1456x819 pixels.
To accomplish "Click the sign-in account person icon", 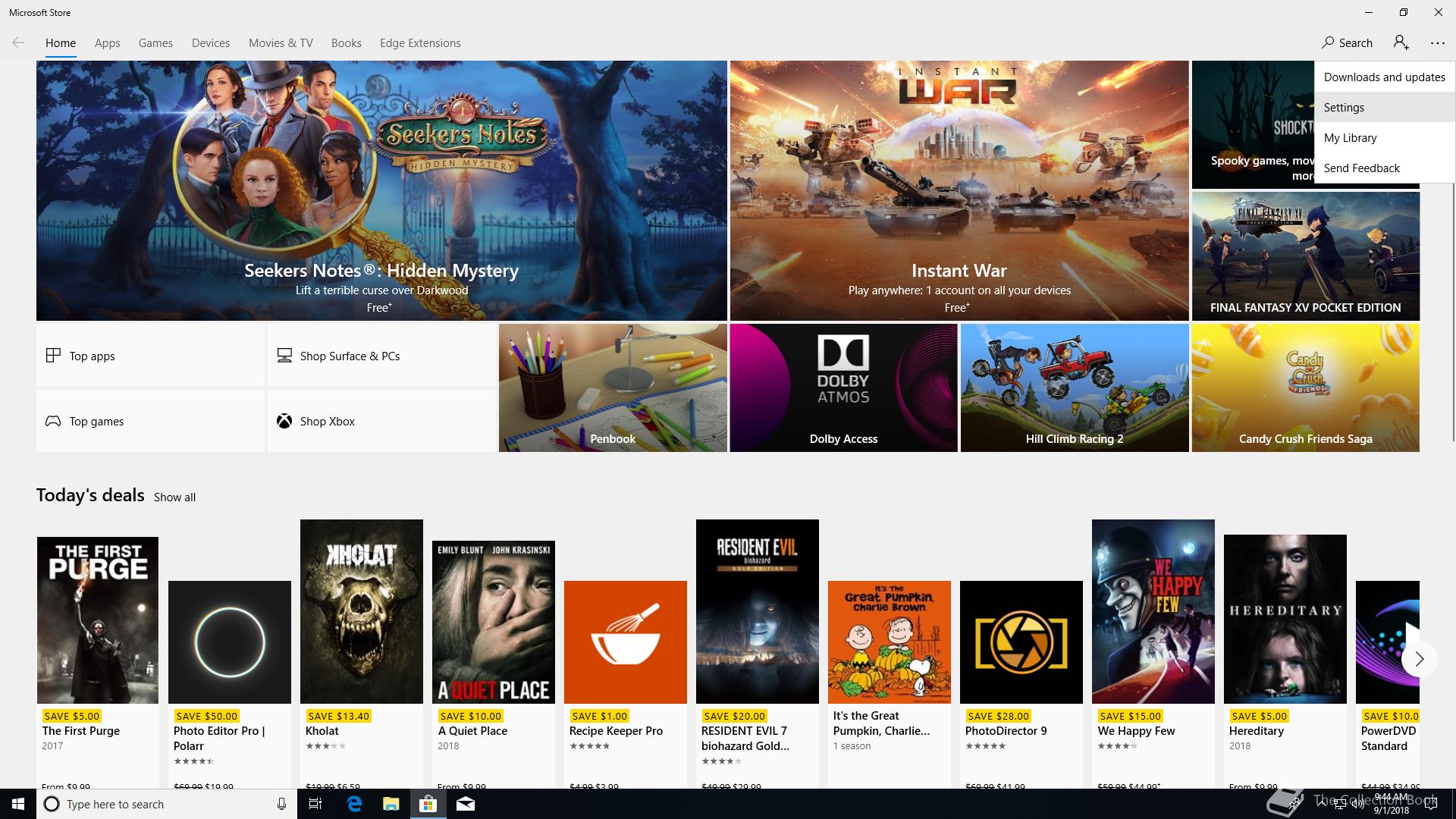I will 1401,42.
